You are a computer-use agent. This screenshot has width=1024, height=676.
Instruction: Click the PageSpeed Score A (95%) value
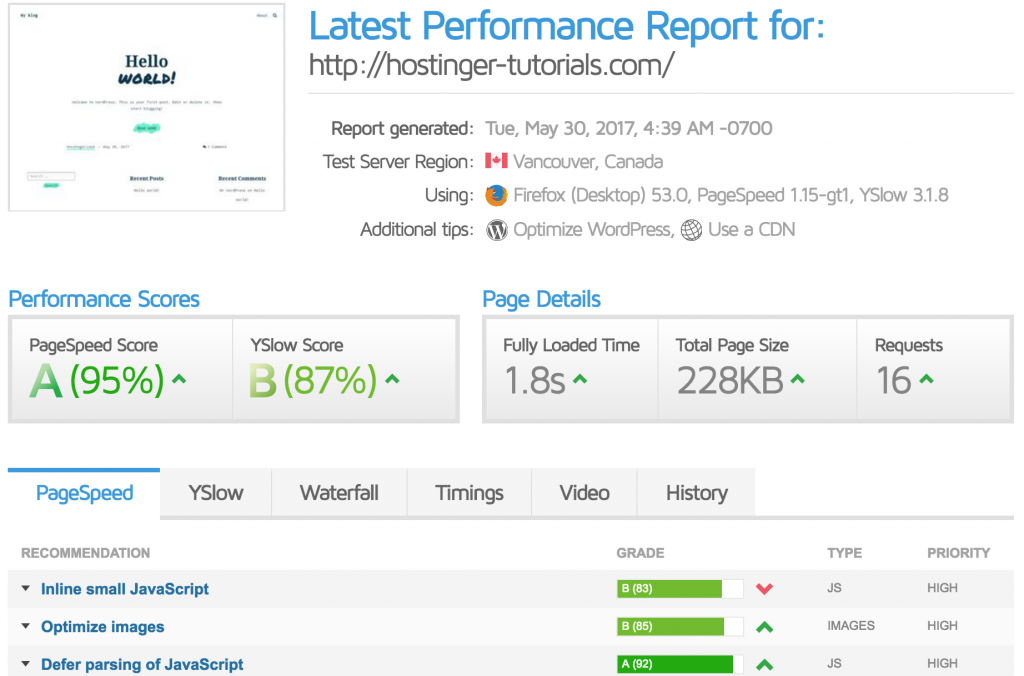tap(97, 380)
